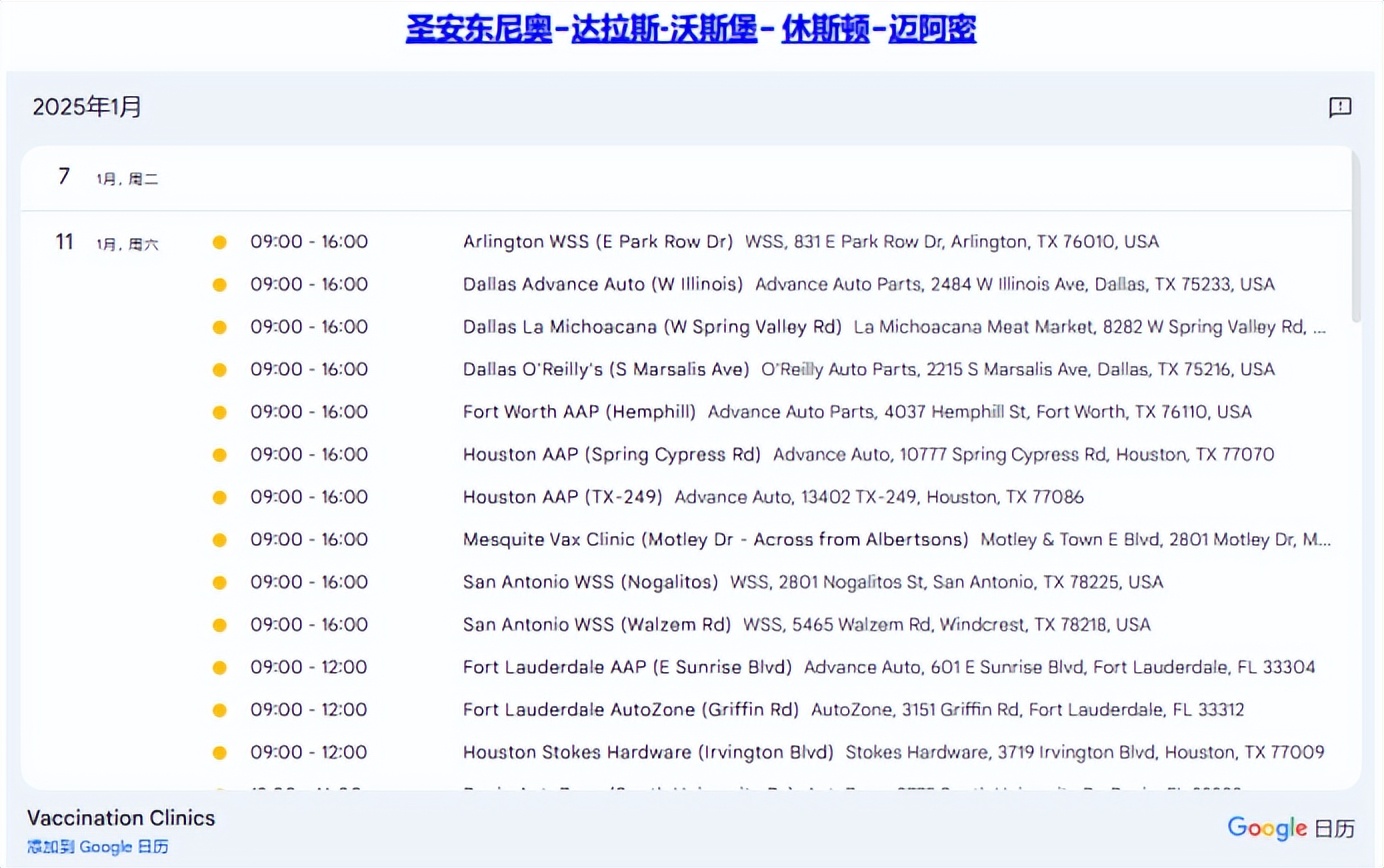Click address 10777 Spring Cypress Rd, Houston
Image resolution: width=1384 pixels, height=868 pixels.
(1024, 454)
